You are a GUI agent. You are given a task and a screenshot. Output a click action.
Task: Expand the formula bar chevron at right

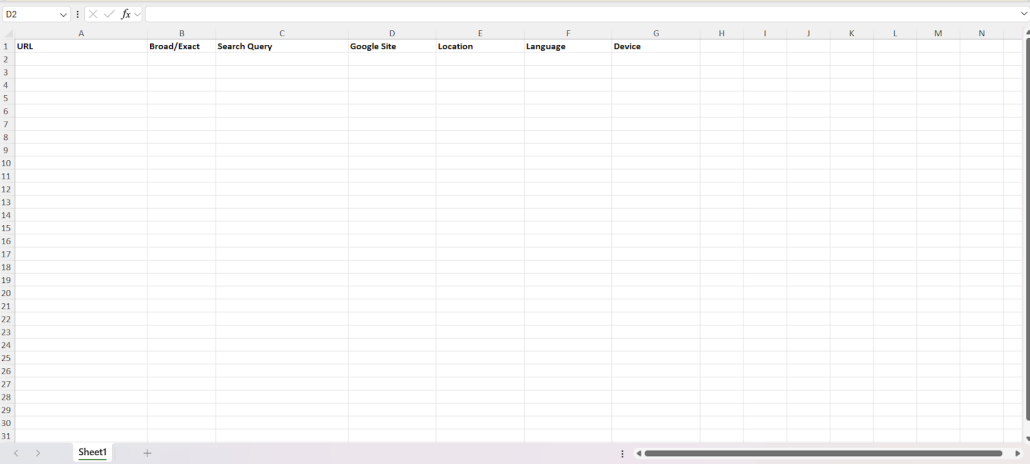coord(1023,14)
